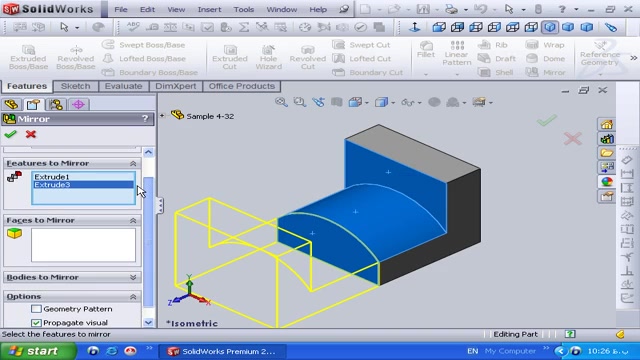Collapse the Features to Mirror section
Viewport: 640px width, 360px height.
[x=133, y=163]
